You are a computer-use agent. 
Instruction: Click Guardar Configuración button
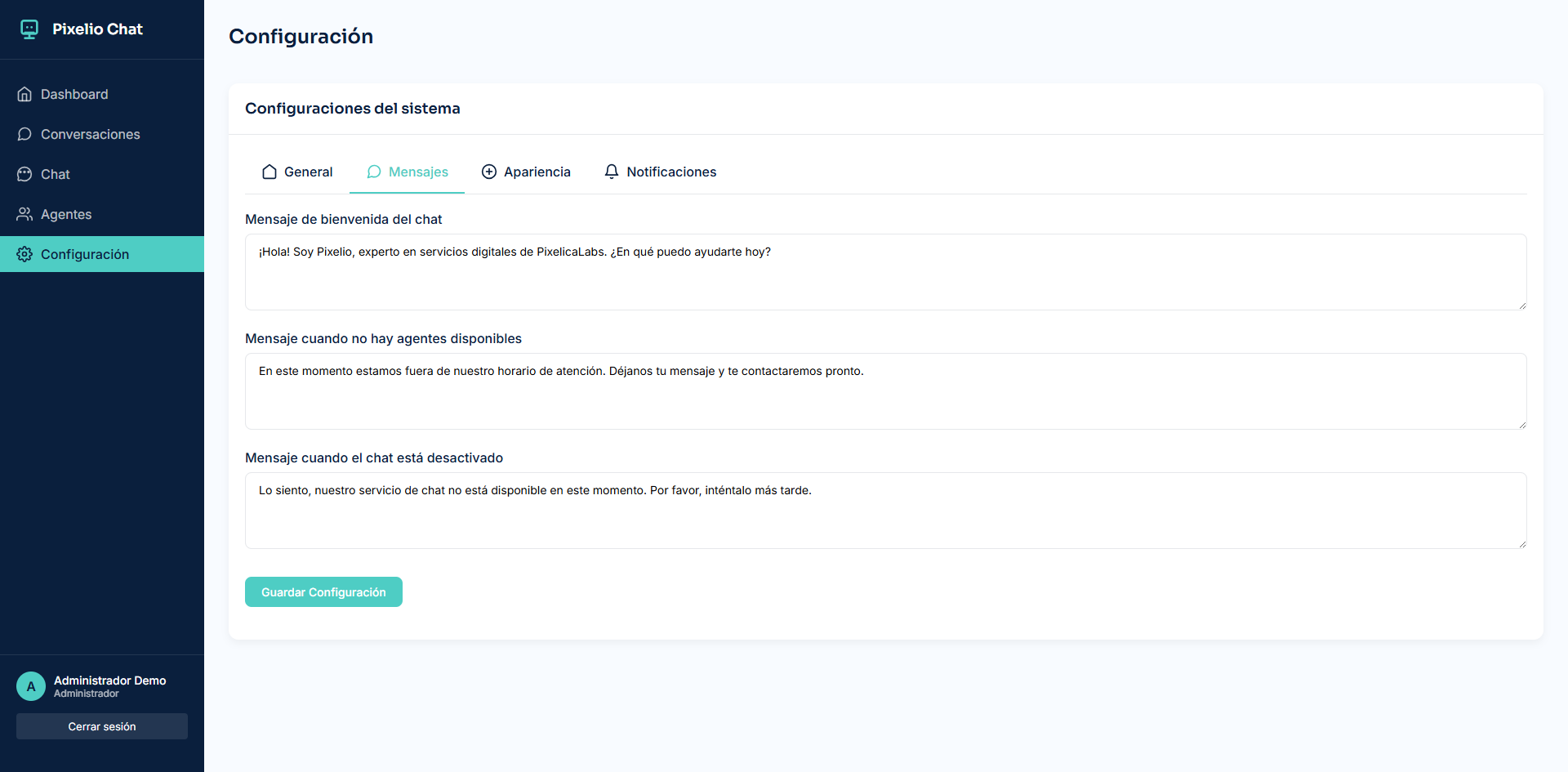(x=323, y=592)
